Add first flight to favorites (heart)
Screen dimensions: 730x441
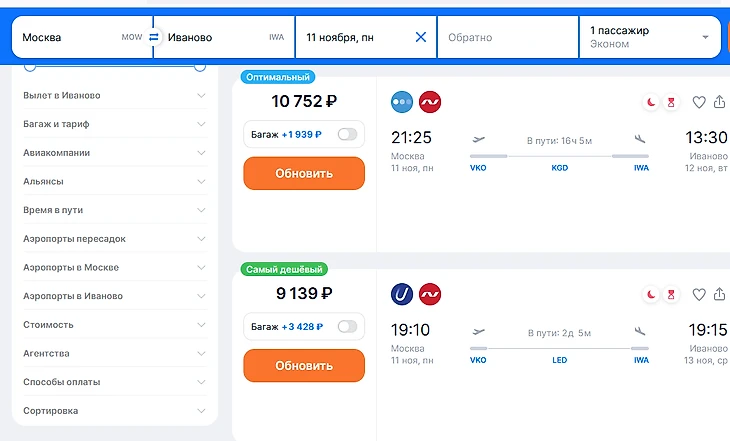(x=699, y=102)
